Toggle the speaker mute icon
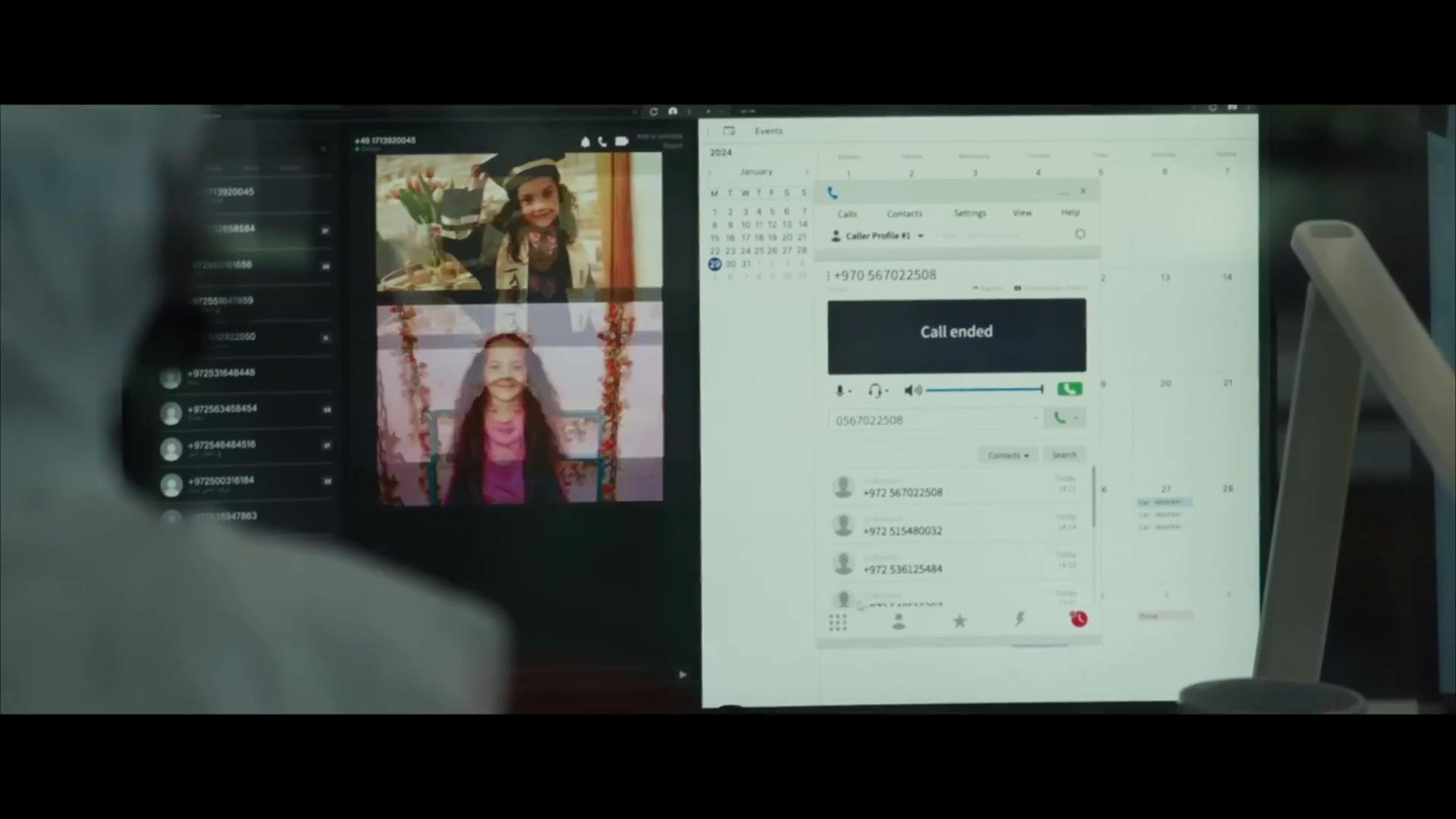Screen dimensions: 1456x819 coord(912,391)
